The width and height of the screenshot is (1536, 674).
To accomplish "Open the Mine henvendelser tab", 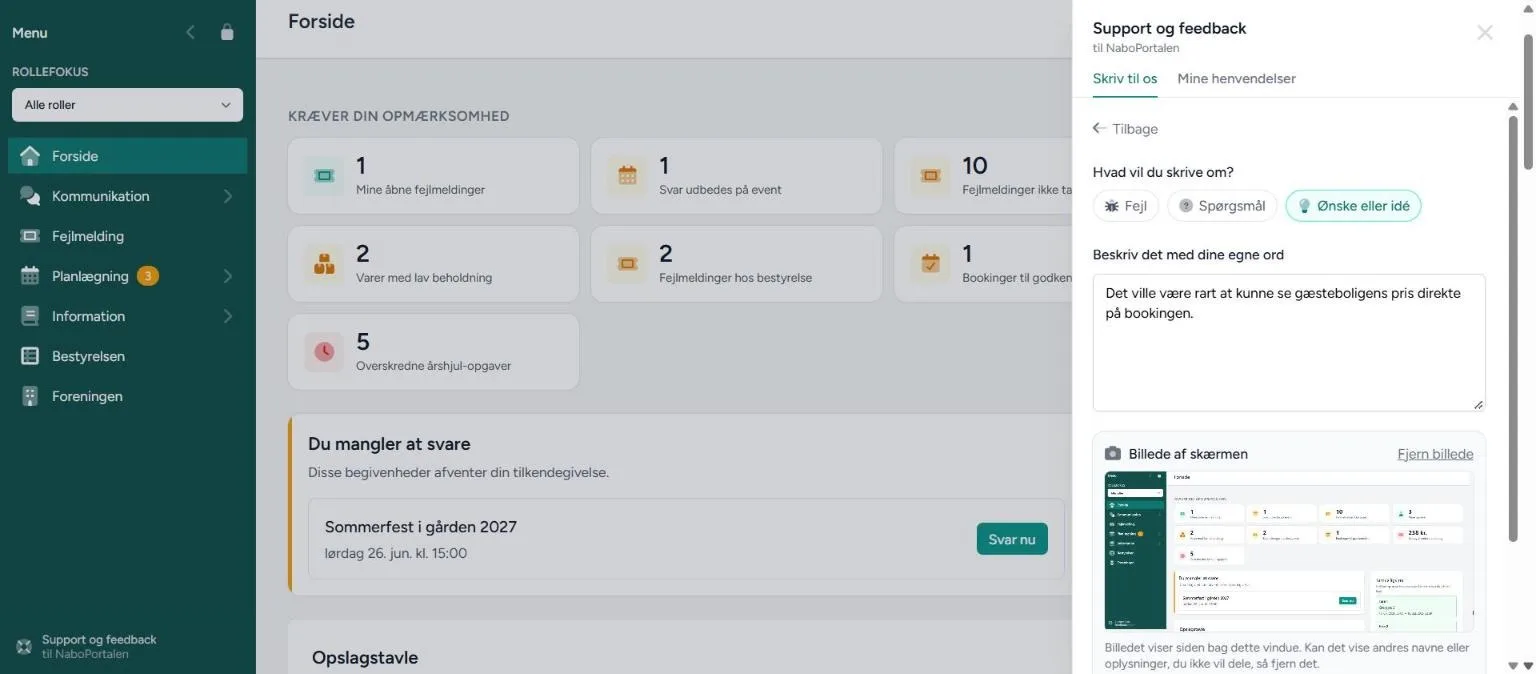I will click(1236, 79).
